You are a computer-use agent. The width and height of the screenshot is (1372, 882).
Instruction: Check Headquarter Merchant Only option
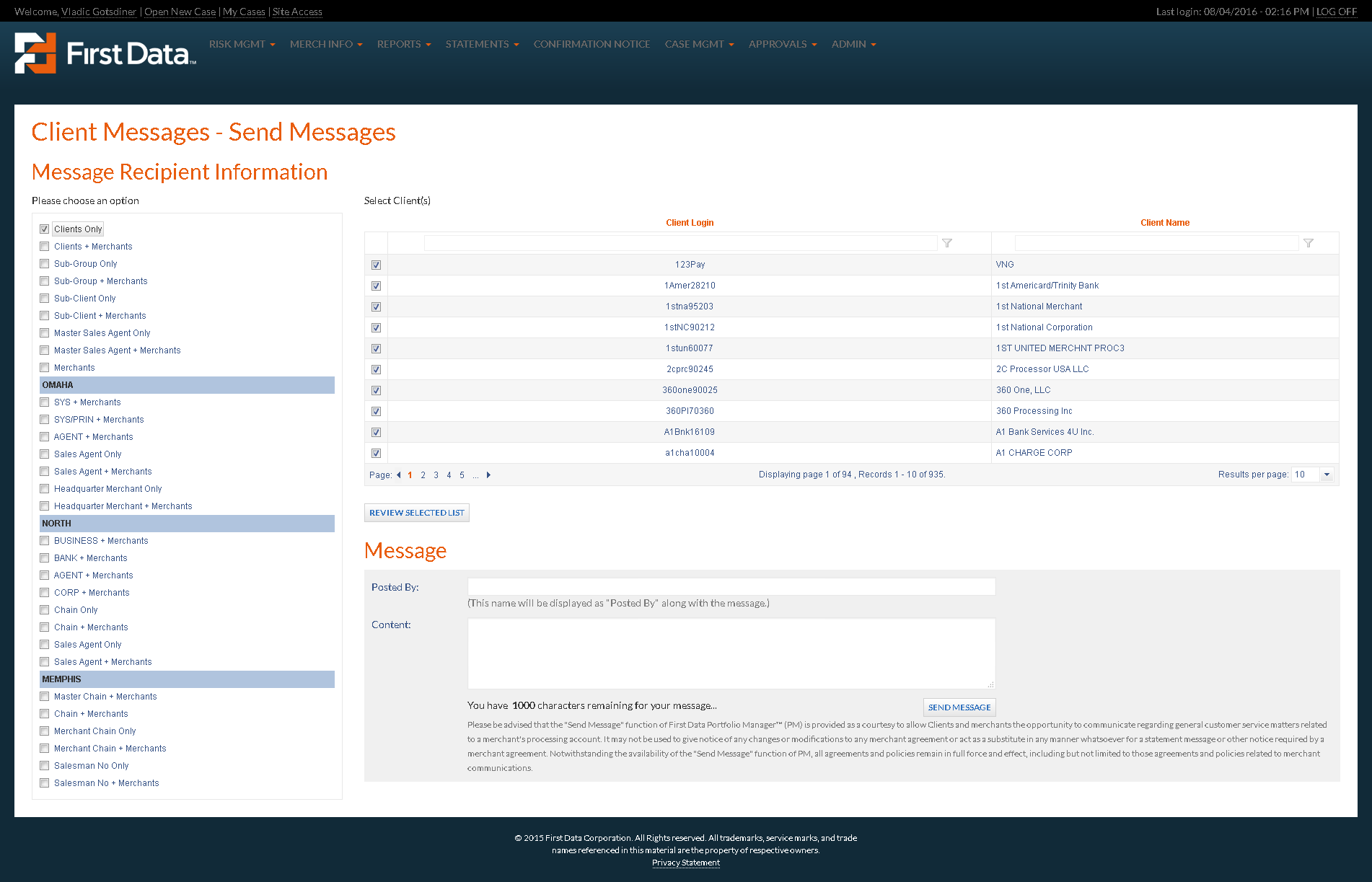[45, 488]
